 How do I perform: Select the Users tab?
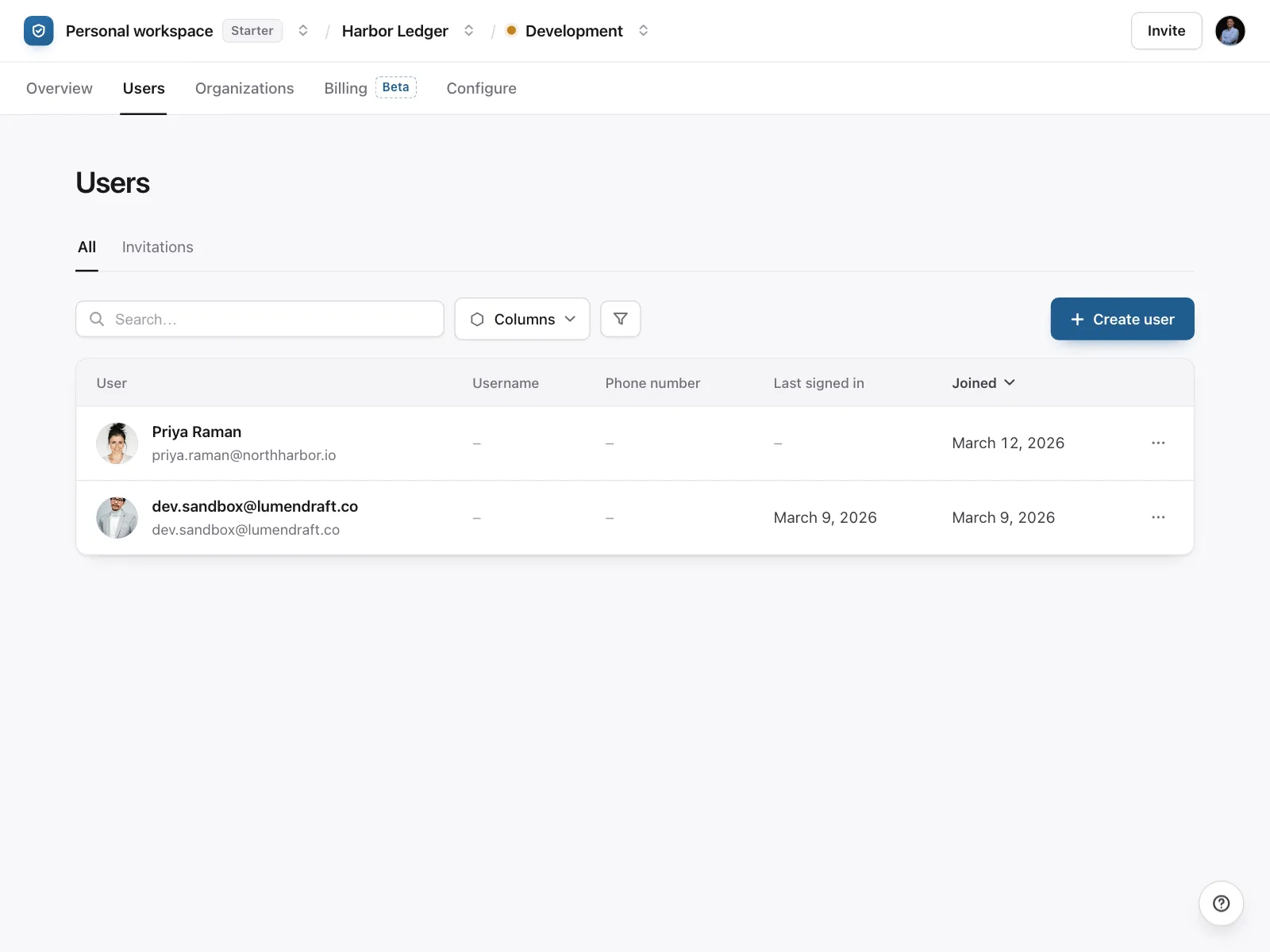[144, 88]
